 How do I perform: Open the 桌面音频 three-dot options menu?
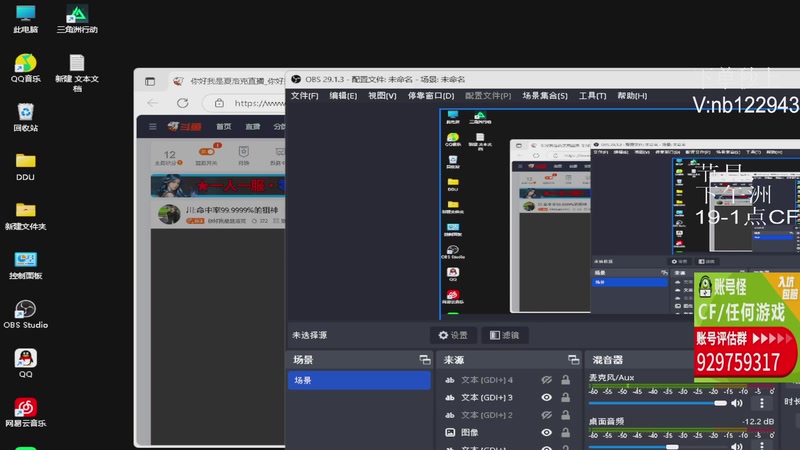pyautogui.click(x=762, y=446)
